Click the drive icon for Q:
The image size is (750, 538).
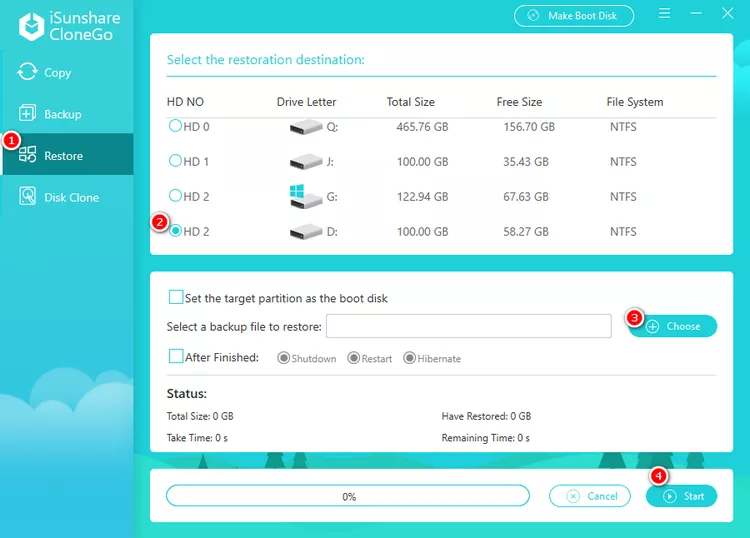click(x=306, y=127)
